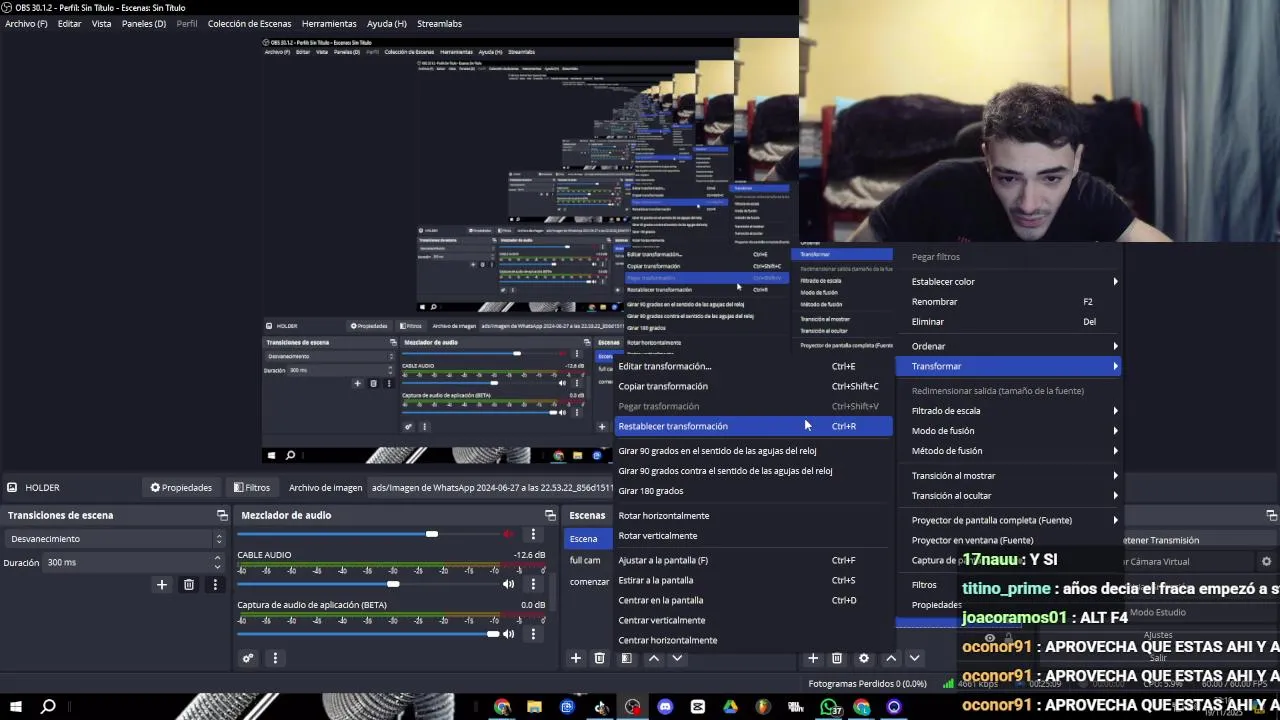The height and width of the screenshot is (720, 1280).
Task: Click the Archivo de imagen path field
Action: click(x=492, y=488)
